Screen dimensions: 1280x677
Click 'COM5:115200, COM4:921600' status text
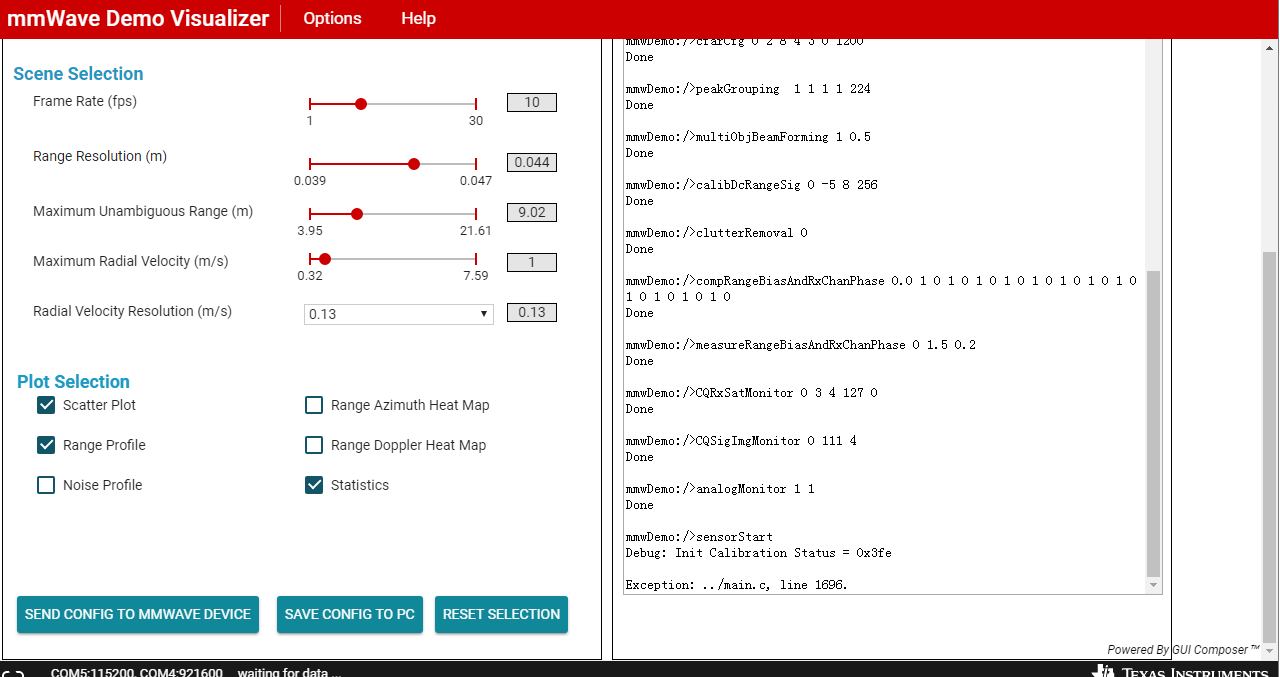(137, 672)
